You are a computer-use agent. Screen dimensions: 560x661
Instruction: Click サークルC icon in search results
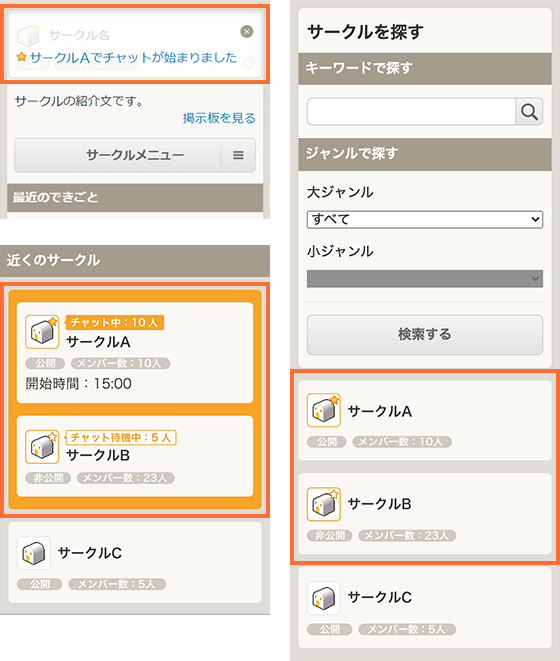point(323,598)
